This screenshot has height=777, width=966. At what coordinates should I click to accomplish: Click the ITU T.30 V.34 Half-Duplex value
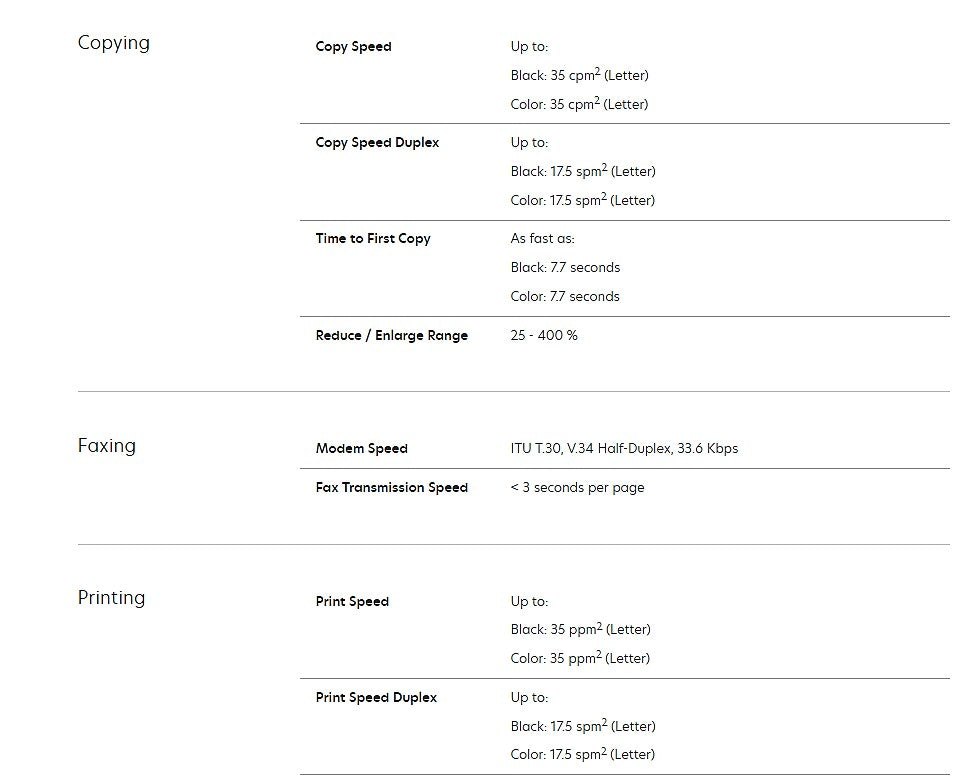(x=624, y=449)
